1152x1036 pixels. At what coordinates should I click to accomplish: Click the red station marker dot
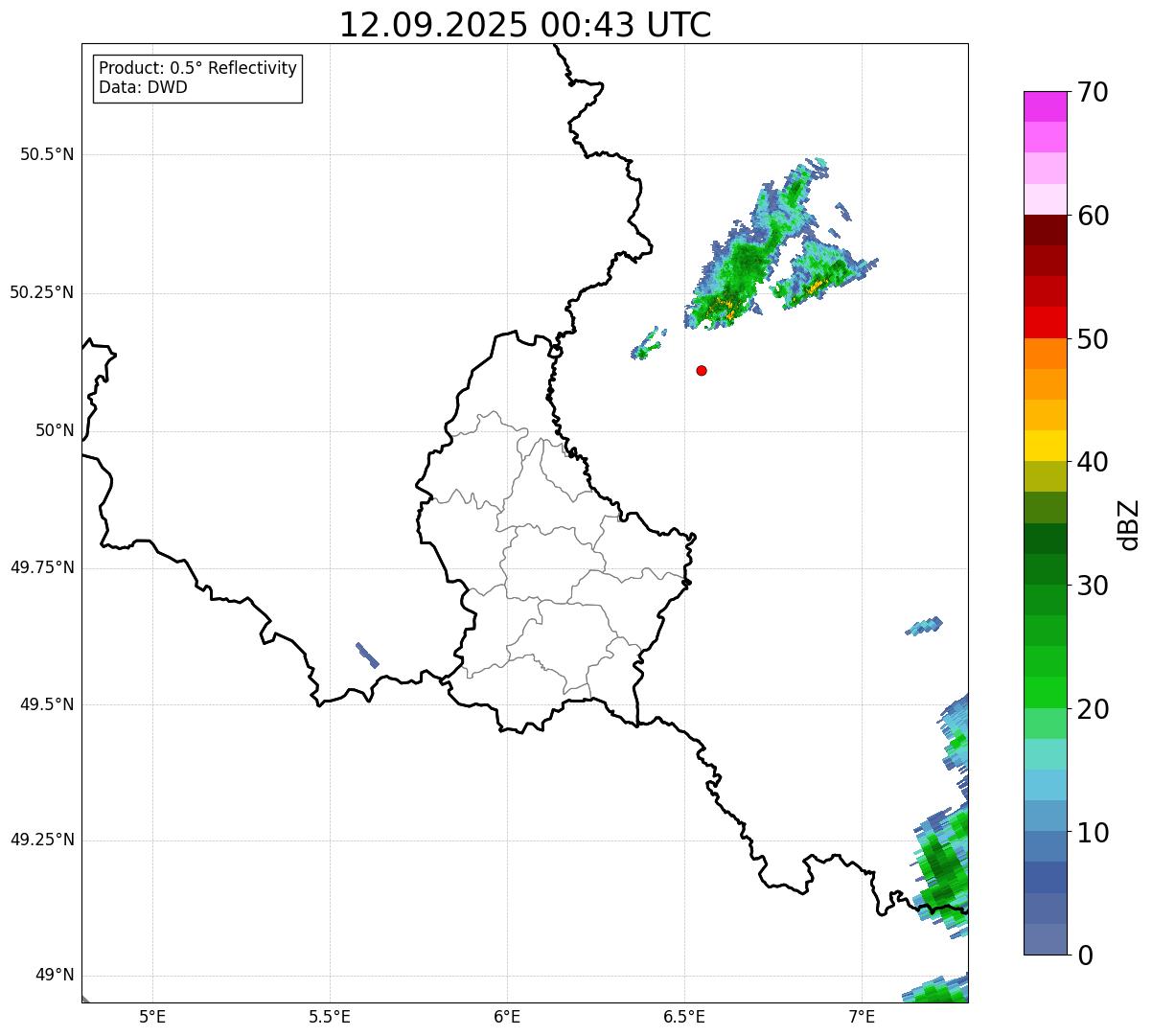tap(702, 370)
